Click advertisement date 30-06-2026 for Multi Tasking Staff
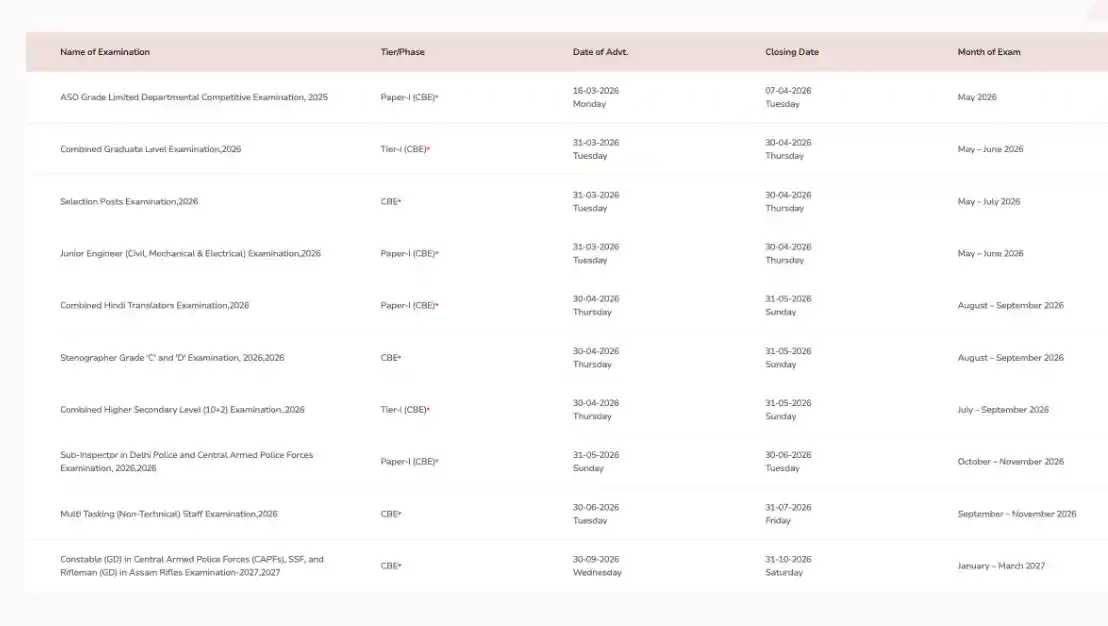Screen dimensions: 1108x626 click(x=596, y=508)
